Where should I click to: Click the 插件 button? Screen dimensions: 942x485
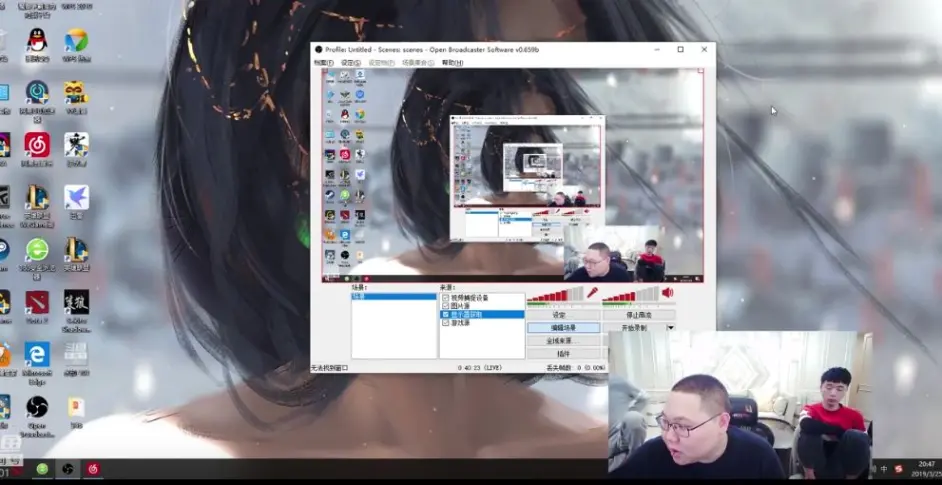click(564, 353)
